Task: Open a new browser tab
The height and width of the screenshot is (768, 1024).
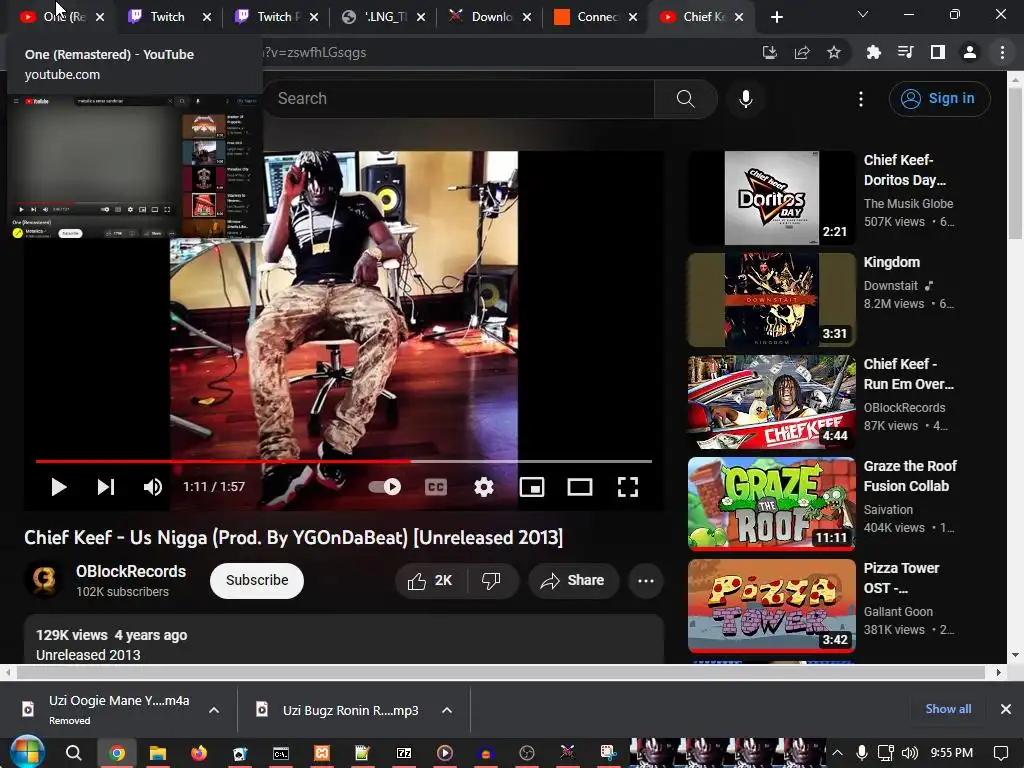Action: pyautogui.click(x=776, y=17)
